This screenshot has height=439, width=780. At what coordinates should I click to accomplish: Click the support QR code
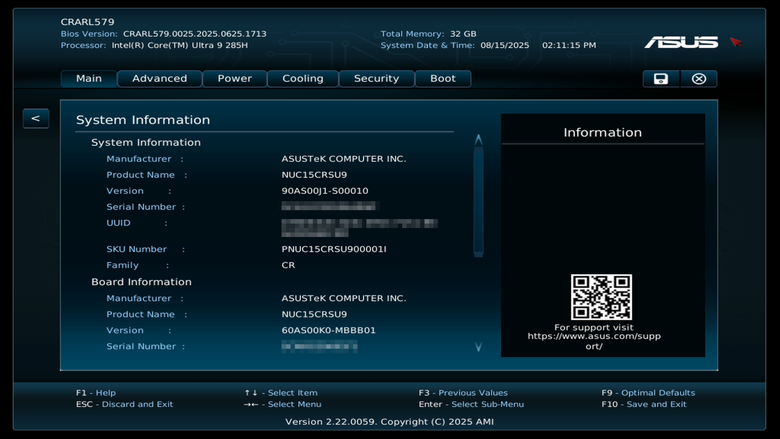point(601,297)
